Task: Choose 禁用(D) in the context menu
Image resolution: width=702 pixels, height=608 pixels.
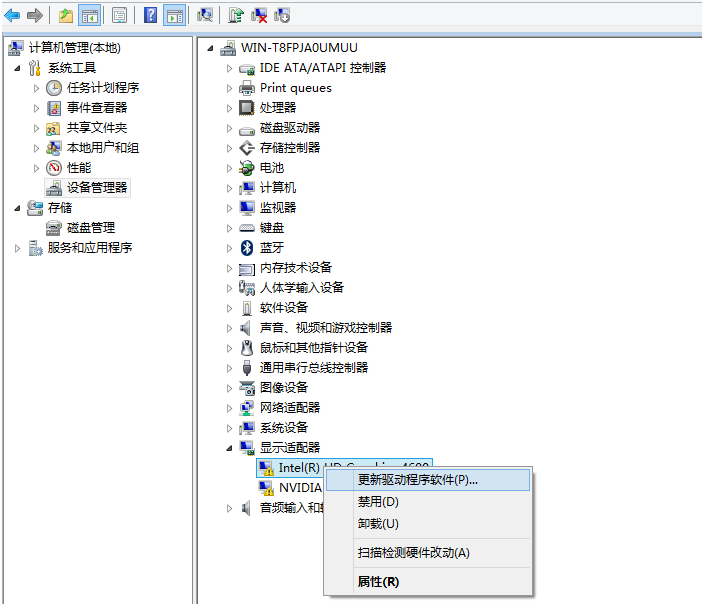Action: click(x=378, y=502)
